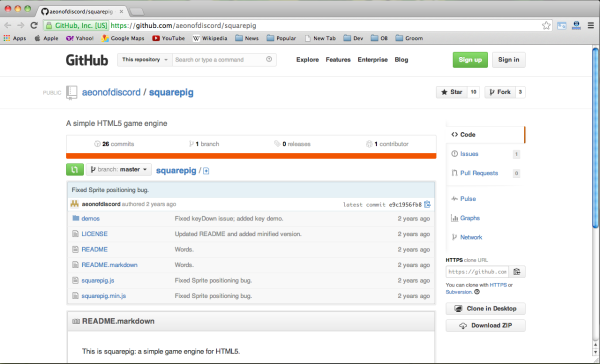Viewport: 600px width, 364px height.
Task: Open the Features menu item
Action: (x=338, y=60)
